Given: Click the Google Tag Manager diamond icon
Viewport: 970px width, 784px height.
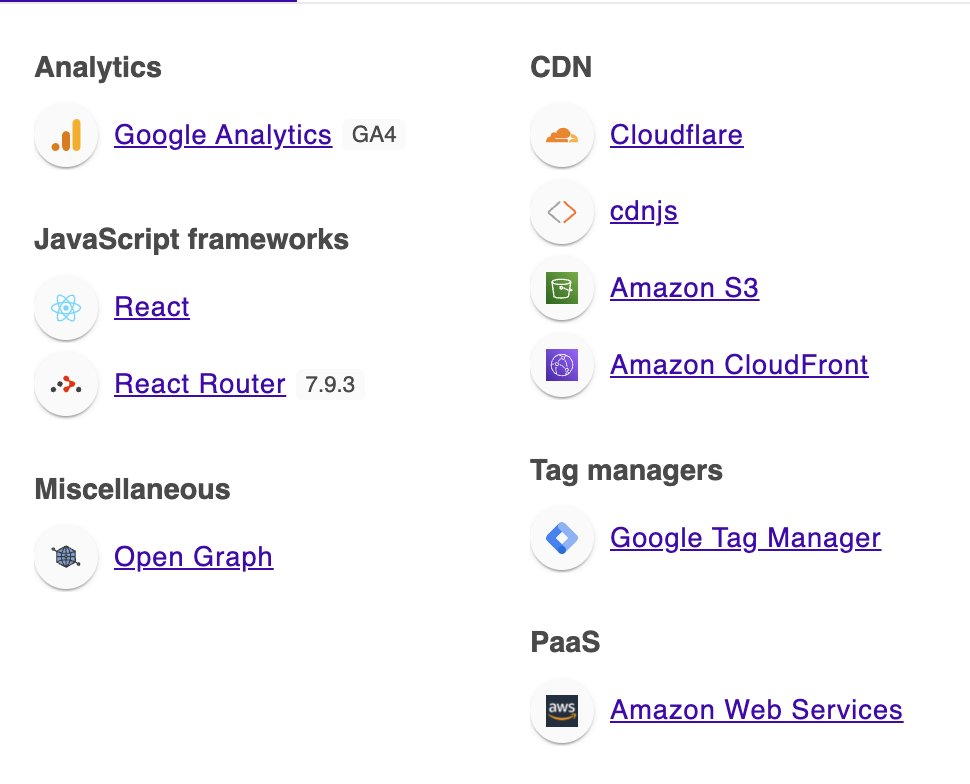Looking at the screenshot, I should click(562, 538).
